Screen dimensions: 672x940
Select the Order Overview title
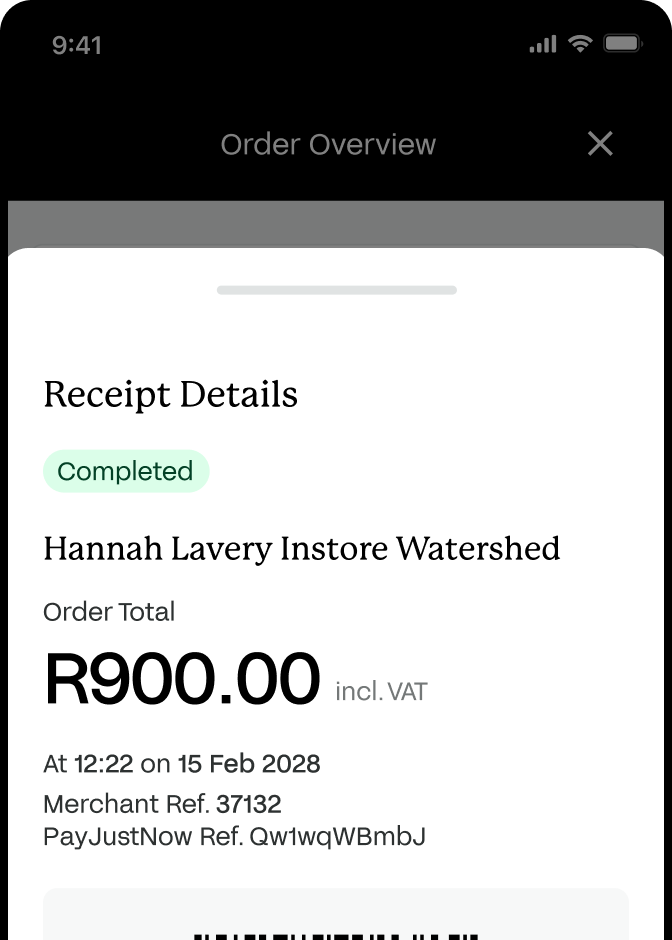pos(328,144)
